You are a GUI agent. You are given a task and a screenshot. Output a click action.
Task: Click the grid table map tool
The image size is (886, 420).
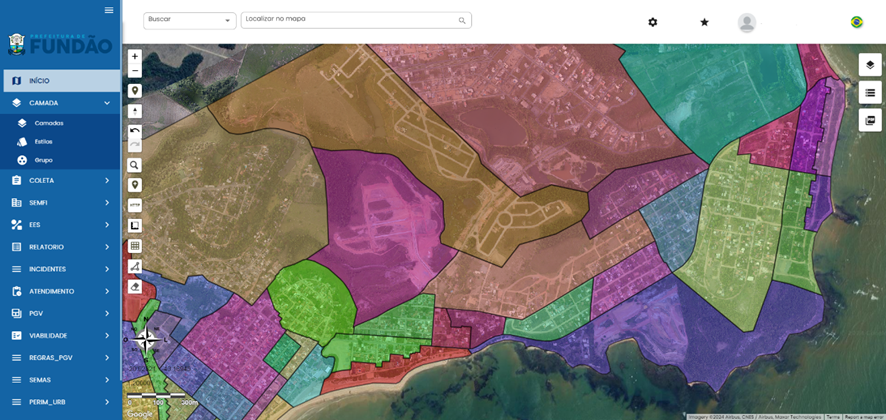[135, 246]
